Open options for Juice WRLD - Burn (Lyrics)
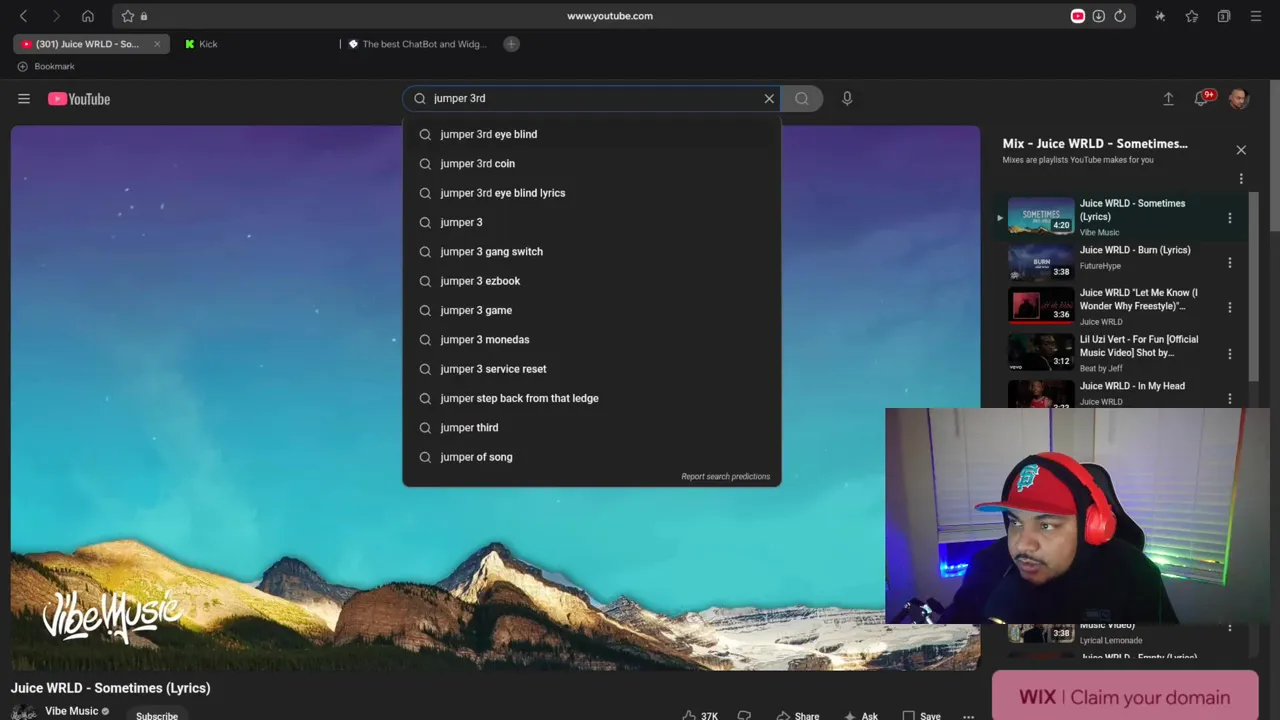The image size is (1280, 720). [1230, 263]
